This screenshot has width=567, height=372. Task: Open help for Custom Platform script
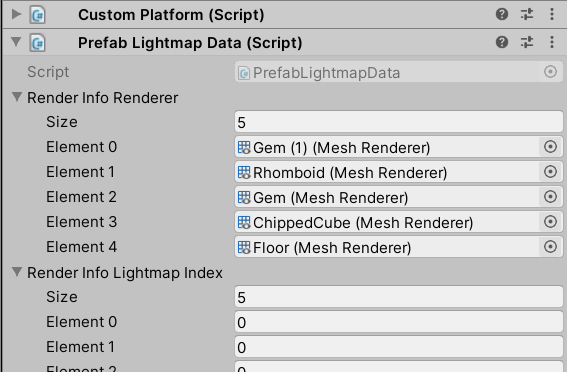[x=502, y=14]
